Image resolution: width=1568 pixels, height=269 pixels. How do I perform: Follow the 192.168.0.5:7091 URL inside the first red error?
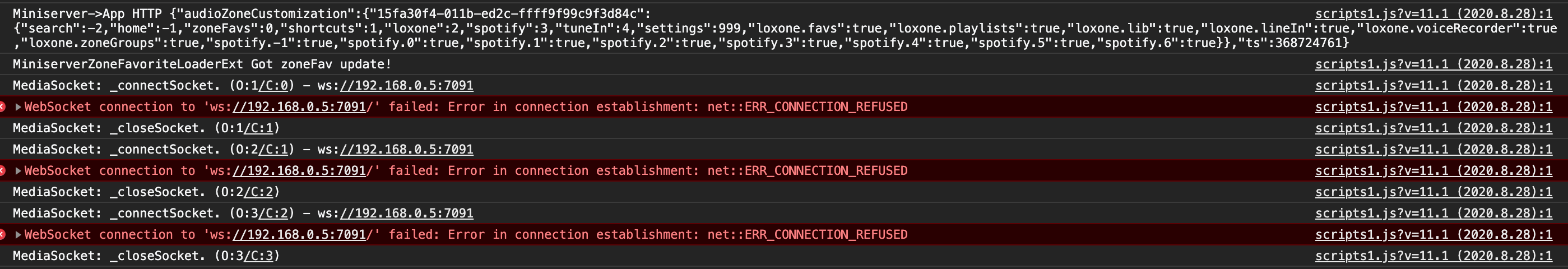pos(299,107)
